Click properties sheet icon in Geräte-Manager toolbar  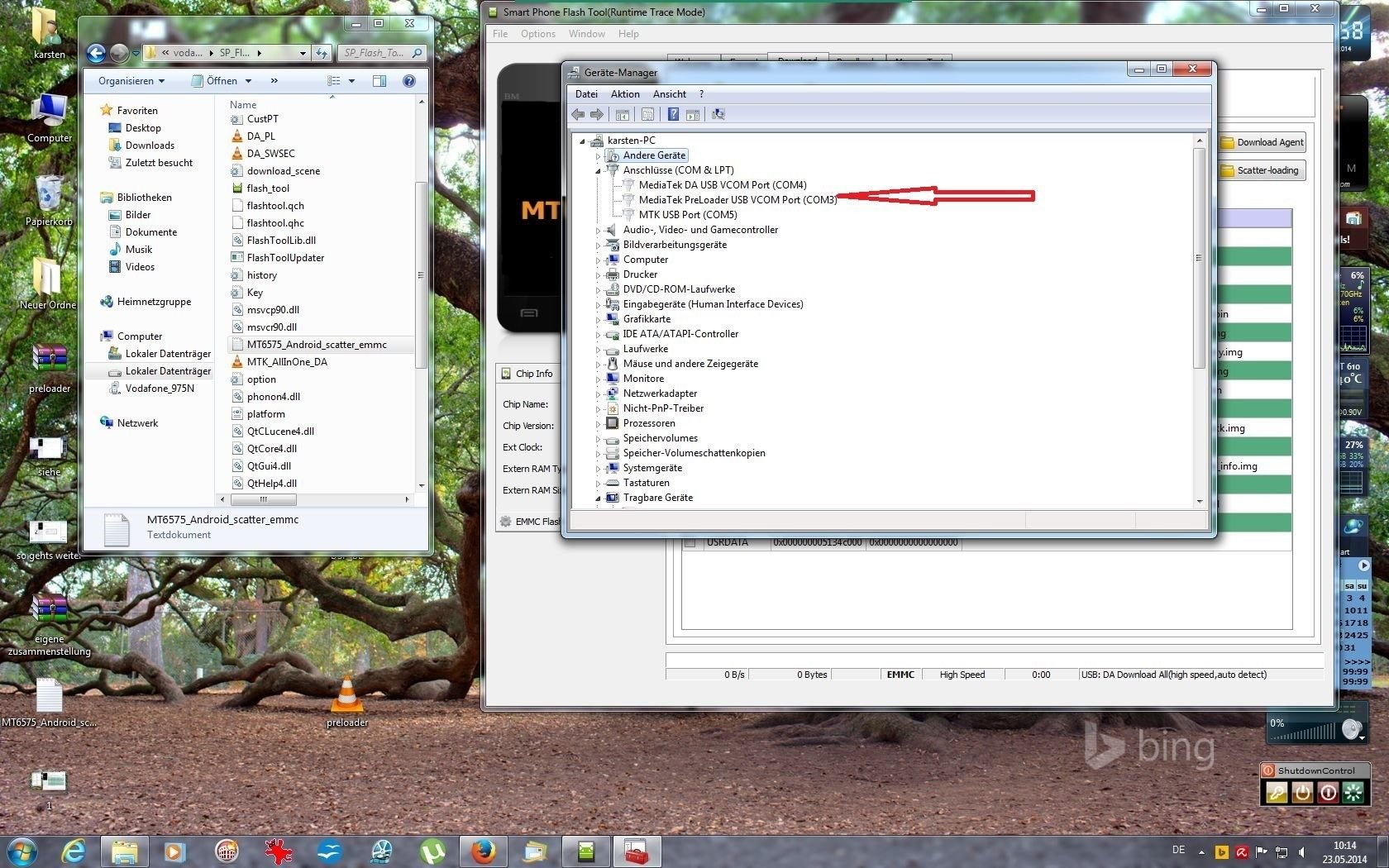point(647,114)
